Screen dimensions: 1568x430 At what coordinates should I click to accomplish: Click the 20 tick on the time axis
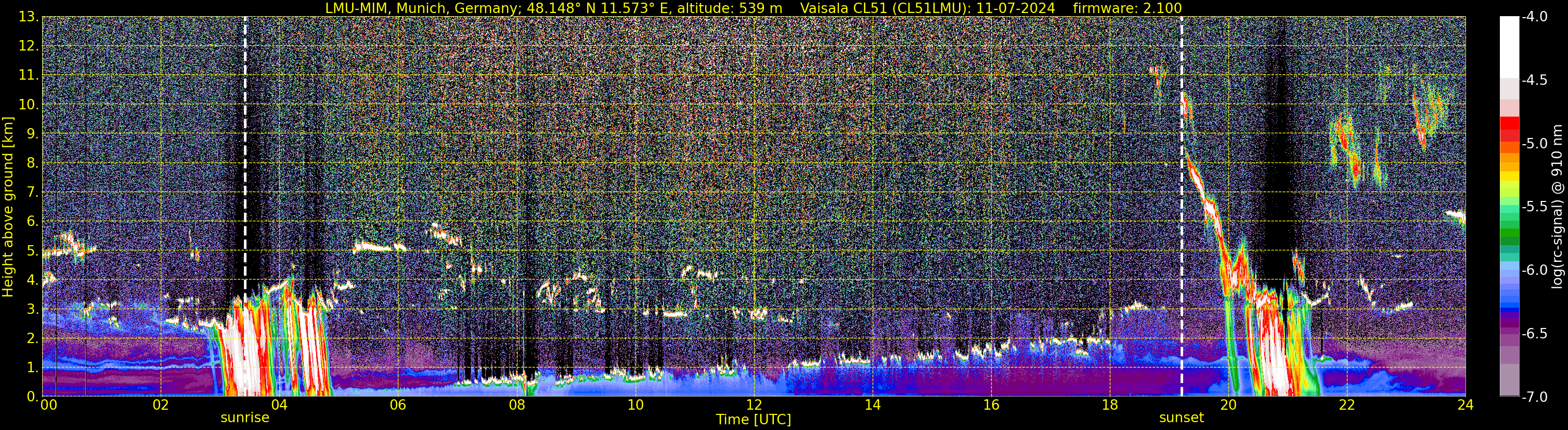[x=1228, y=404]
